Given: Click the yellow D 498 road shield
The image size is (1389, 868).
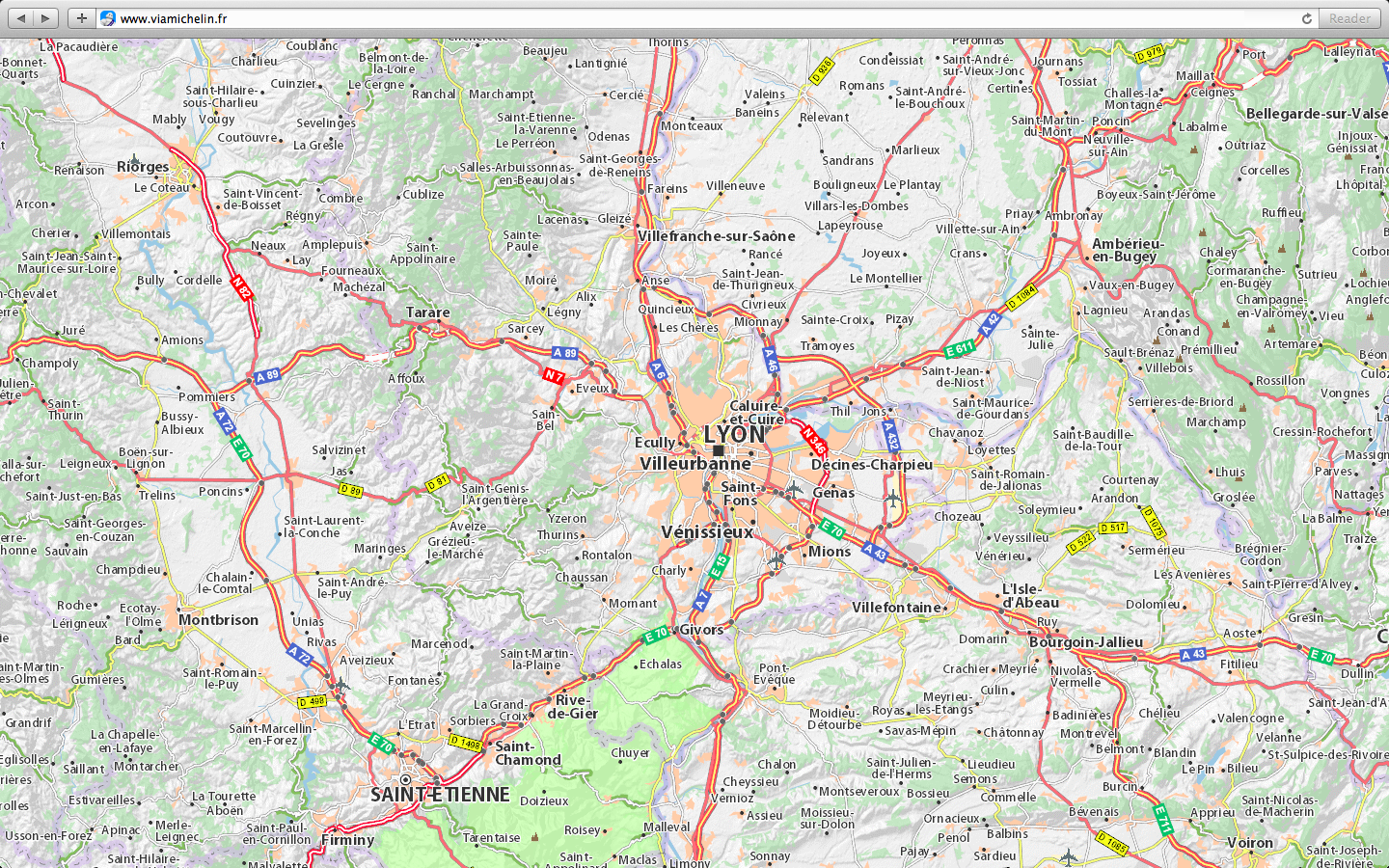Looking at the screenshot, I should tap(312, 702).
